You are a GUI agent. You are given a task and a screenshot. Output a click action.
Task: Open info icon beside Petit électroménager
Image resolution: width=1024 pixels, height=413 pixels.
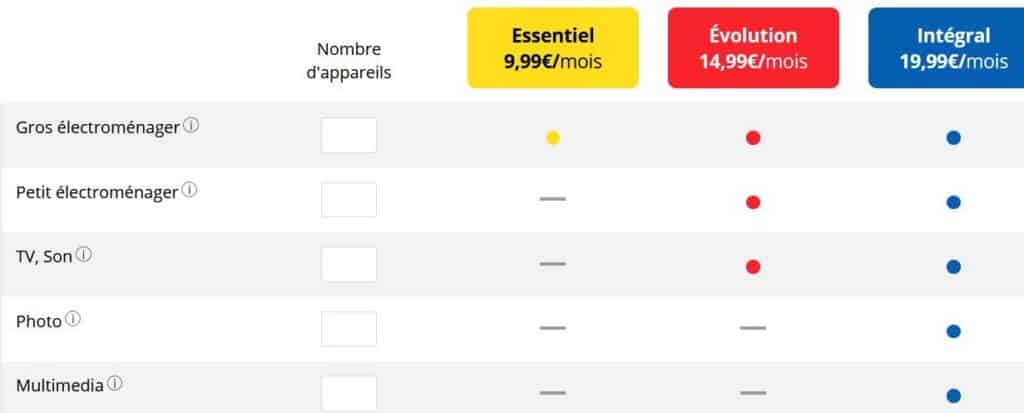[189, 190]
